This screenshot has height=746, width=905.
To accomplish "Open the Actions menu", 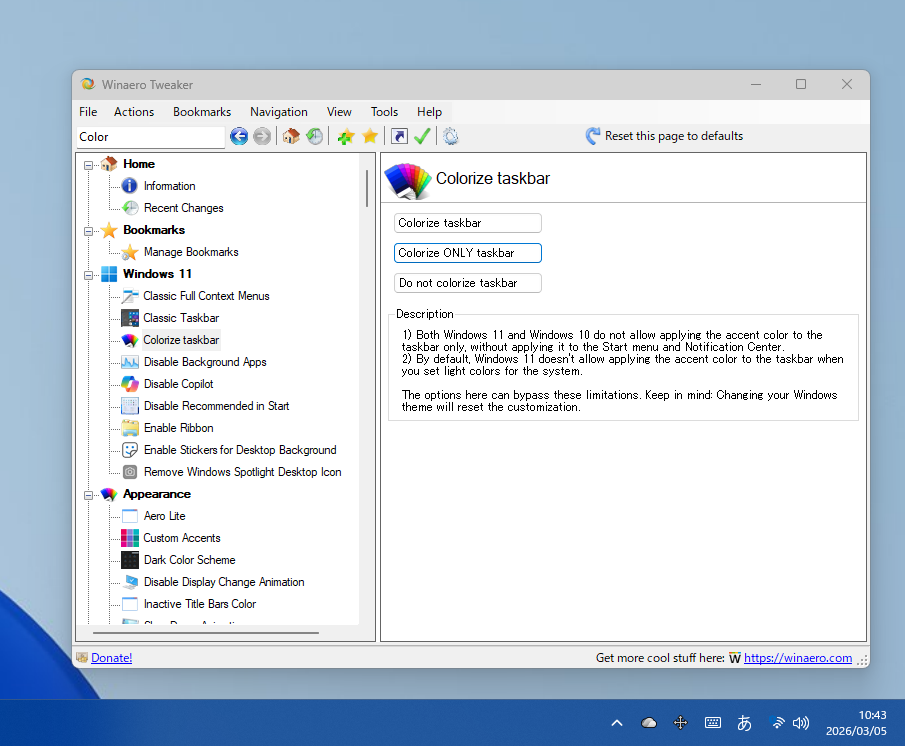I will pos(134,112).
